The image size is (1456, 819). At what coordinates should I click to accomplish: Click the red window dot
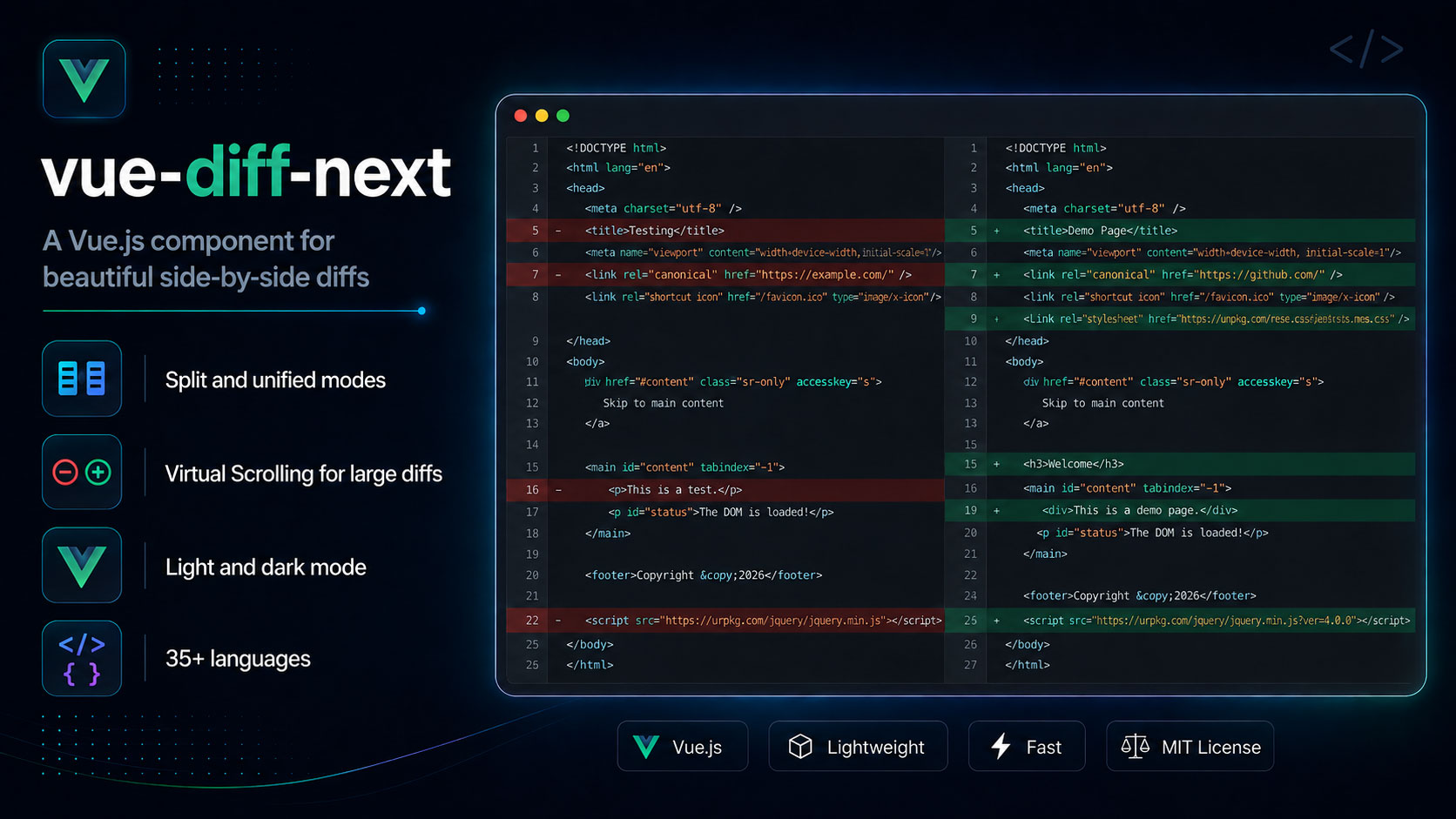tap(521, 116)
